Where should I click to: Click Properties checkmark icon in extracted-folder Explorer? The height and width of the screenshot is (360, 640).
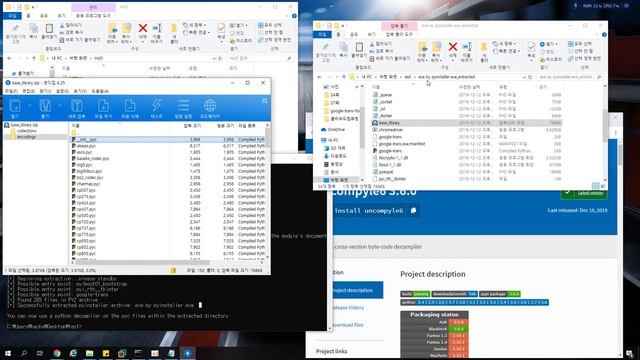click(x=531, y=47)
